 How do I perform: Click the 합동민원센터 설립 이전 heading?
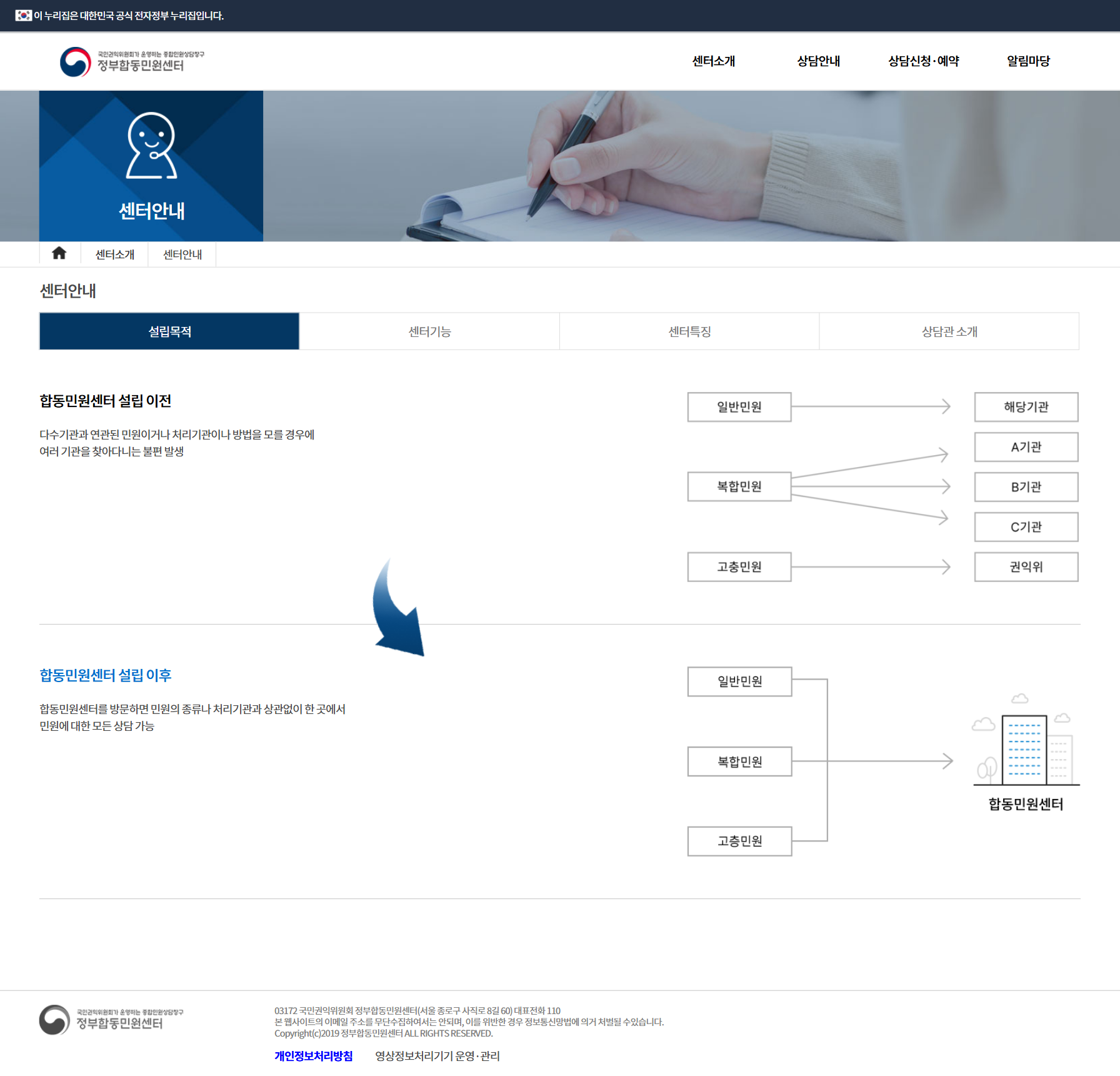pyautogui.click(x=105, y=401)
